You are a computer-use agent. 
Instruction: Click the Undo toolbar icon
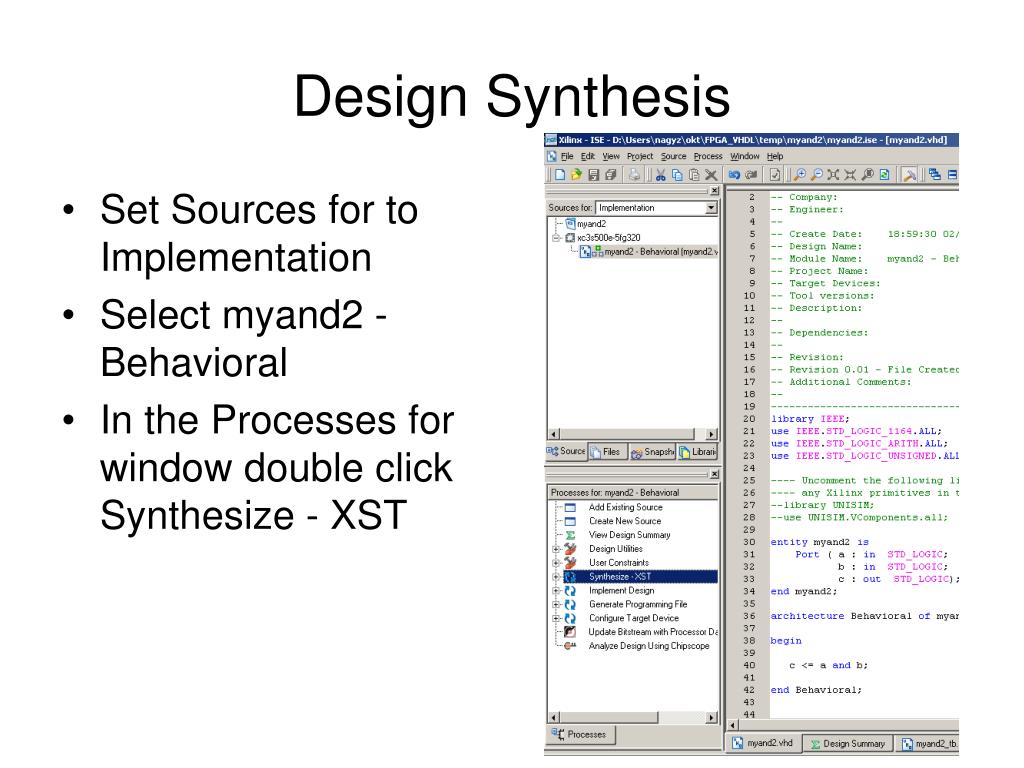tap(735, 174)
